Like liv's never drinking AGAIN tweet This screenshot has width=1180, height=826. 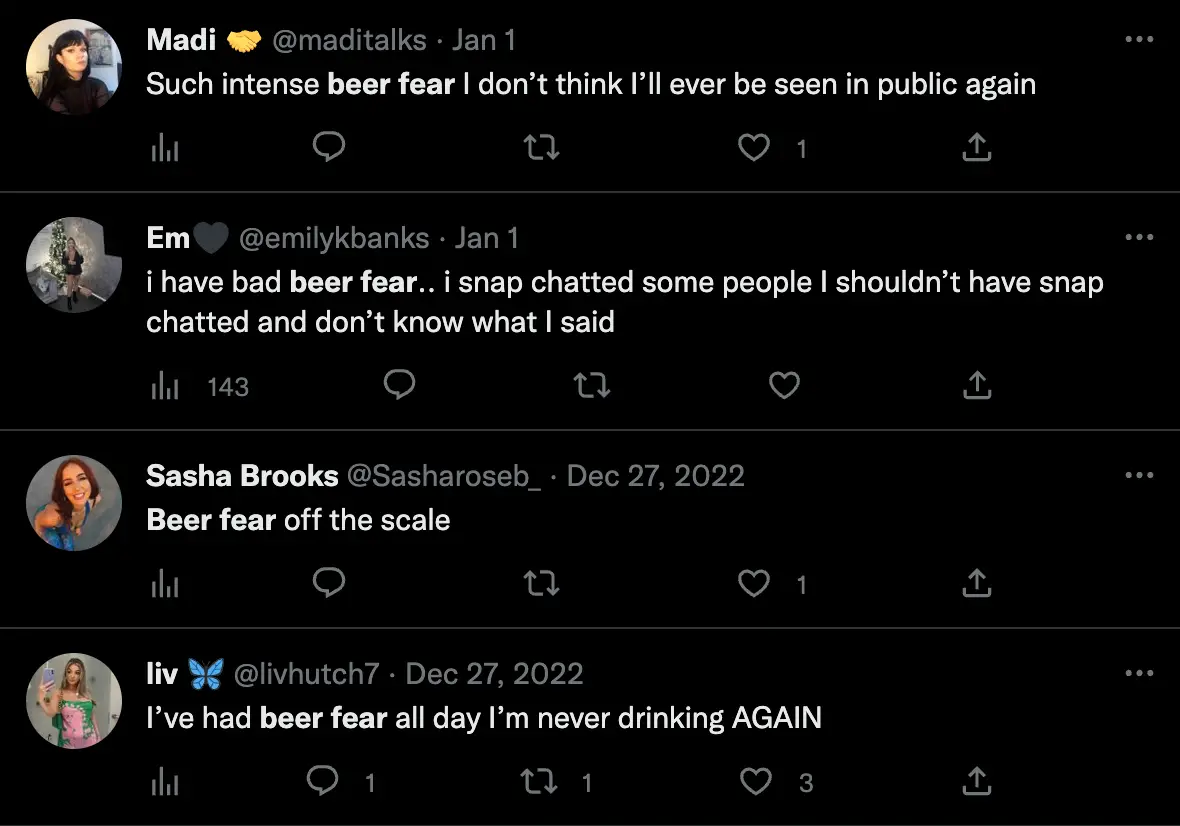click(x=756, y=781)
